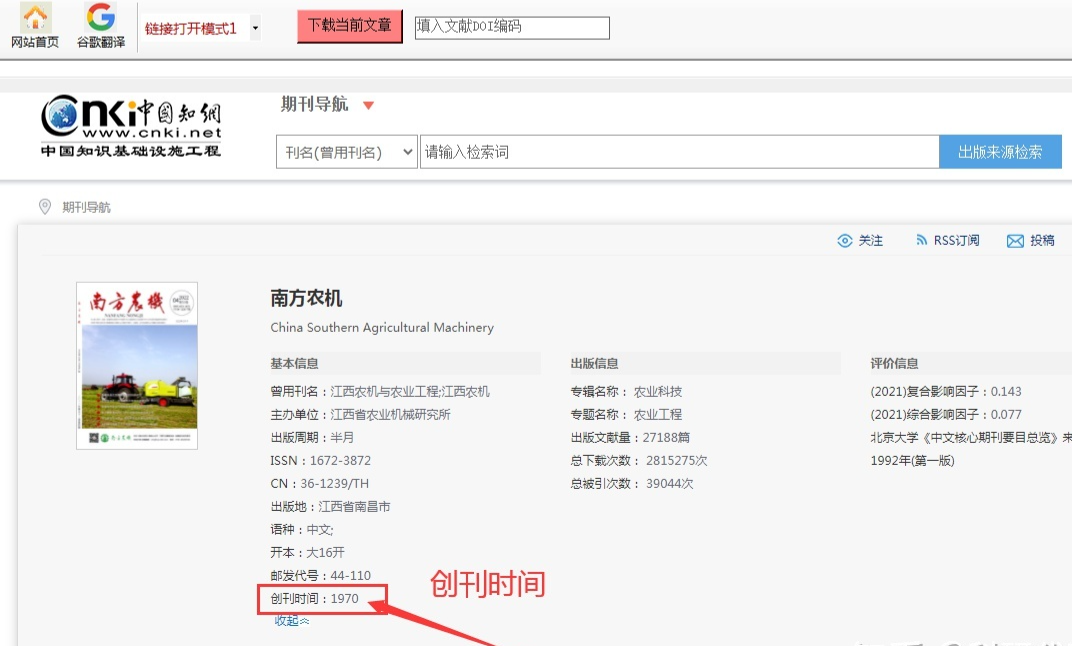Select the 专辑名称 农业科技 line

tap(626, 392)
